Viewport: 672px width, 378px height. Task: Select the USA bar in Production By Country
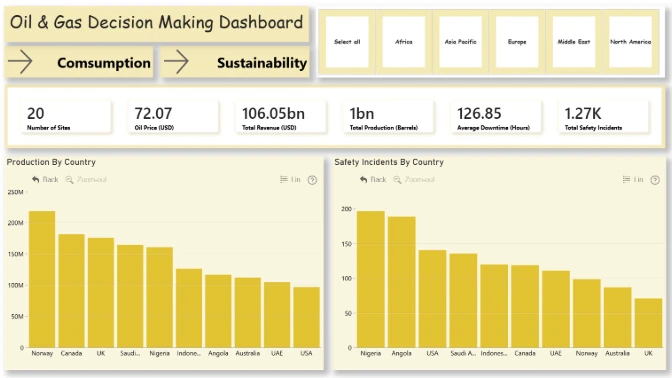(306, 317)
